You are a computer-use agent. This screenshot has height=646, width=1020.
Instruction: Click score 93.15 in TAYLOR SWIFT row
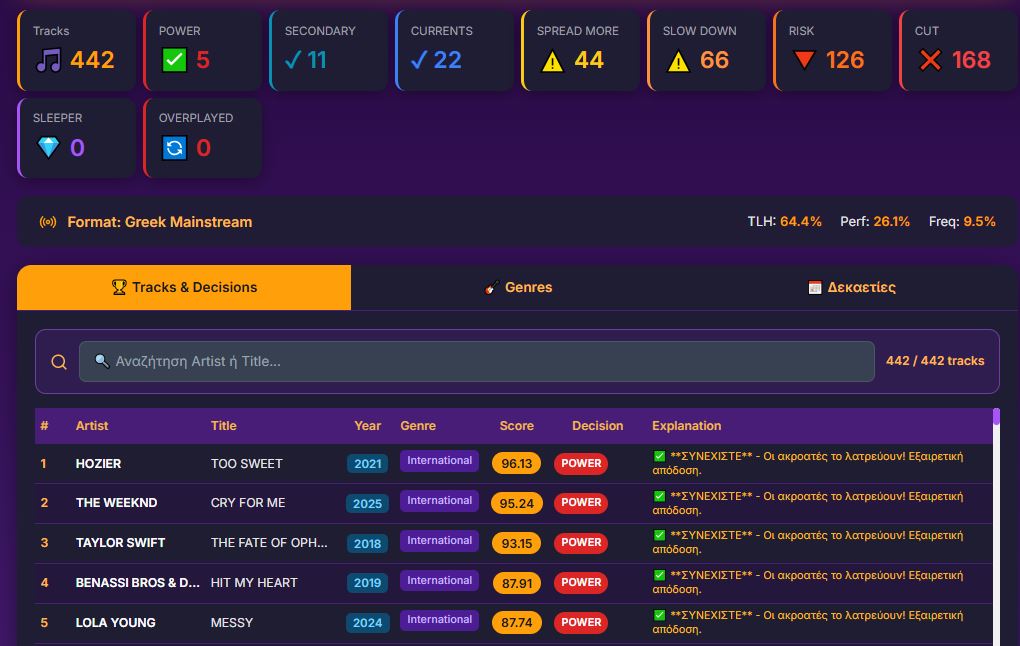(517, 543)
